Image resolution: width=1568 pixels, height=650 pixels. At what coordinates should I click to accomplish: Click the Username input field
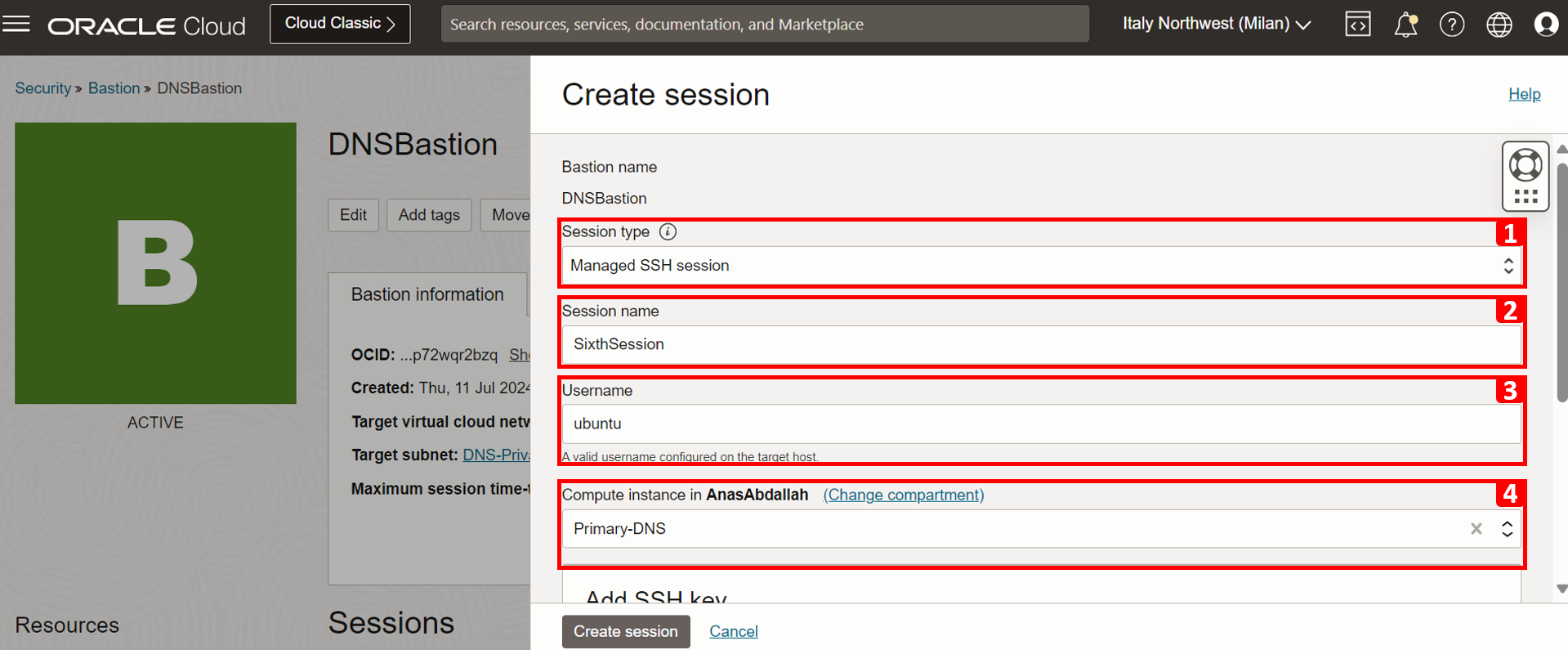tap(1042, 424)
